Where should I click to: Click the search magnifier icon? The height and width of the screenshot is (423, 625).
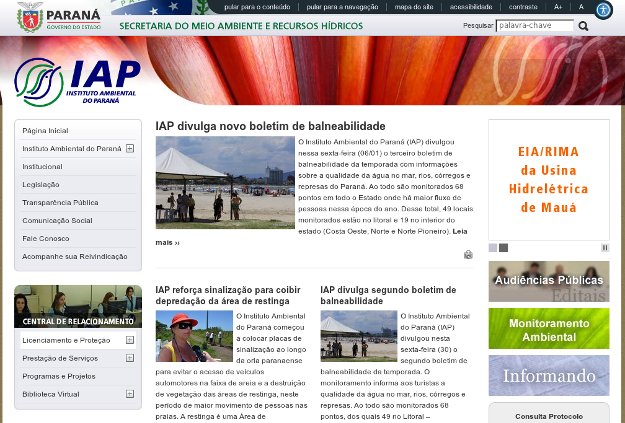(584, 26)
